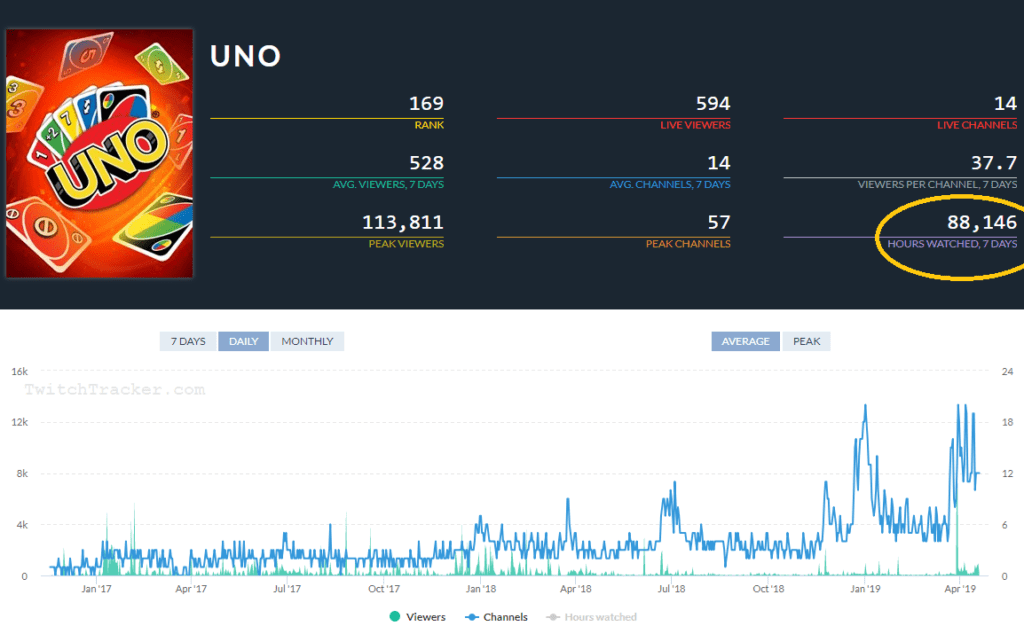Click the 8k viewers axis value

pos(22,473)
